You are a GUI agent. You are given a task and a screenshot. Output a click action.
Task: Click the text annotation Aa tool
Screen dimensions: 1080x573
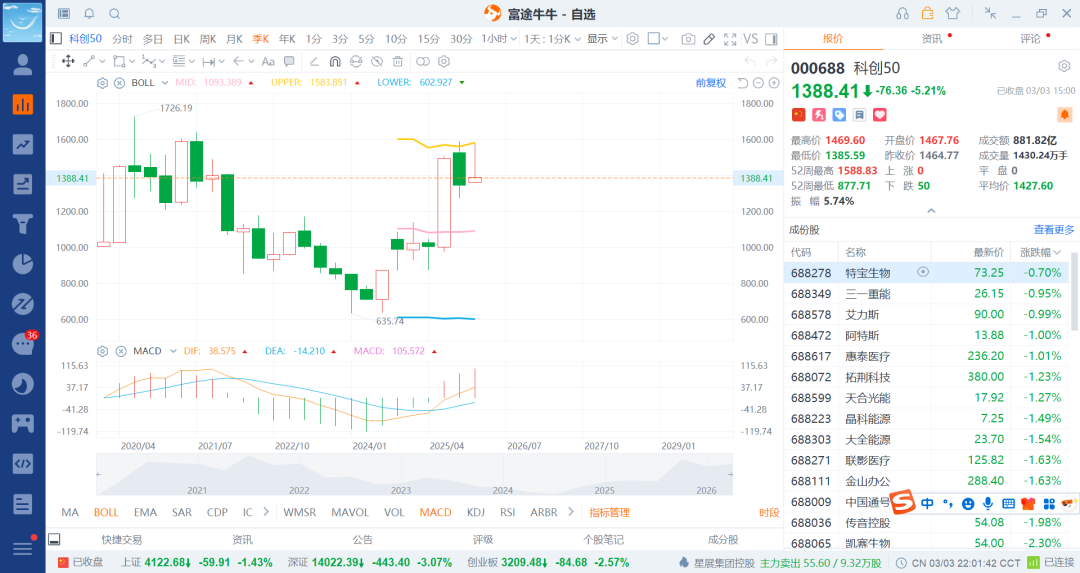pos(267,61)
